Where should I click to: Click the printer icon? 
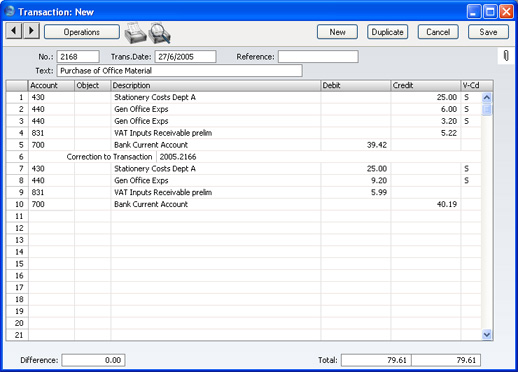[x=135, y=33]
